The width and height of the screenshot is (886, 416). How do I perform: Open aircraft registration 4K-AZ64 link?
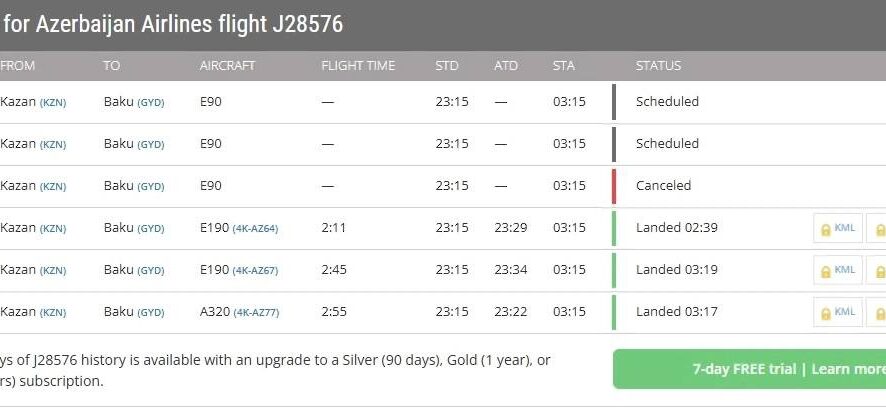(x=255, y=228)
